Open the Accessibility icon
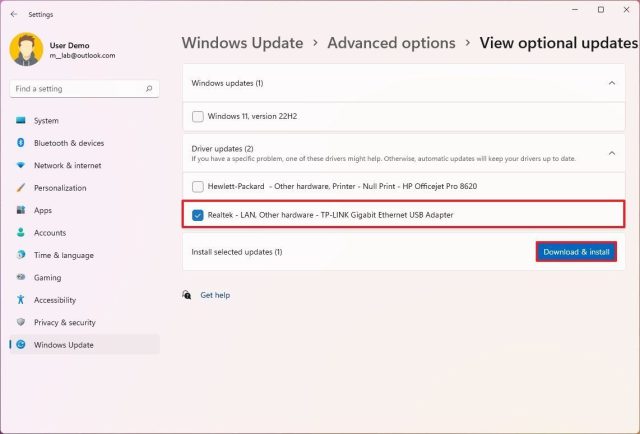 click(x=20, y=300)
